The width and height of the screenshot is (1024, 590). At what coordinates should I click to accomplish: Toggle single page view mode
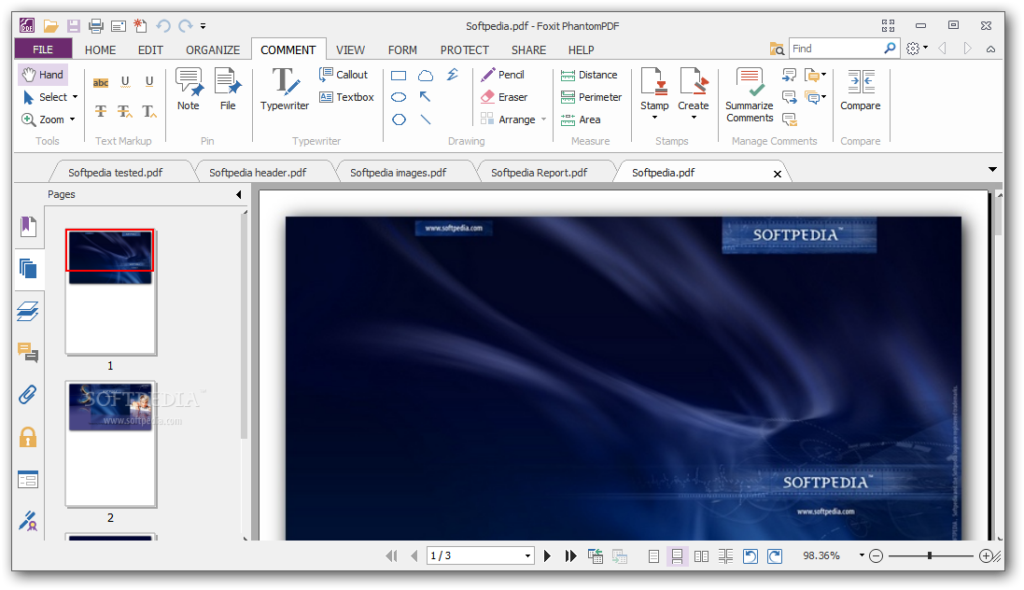pyautogui.click(x=654, y=556)
